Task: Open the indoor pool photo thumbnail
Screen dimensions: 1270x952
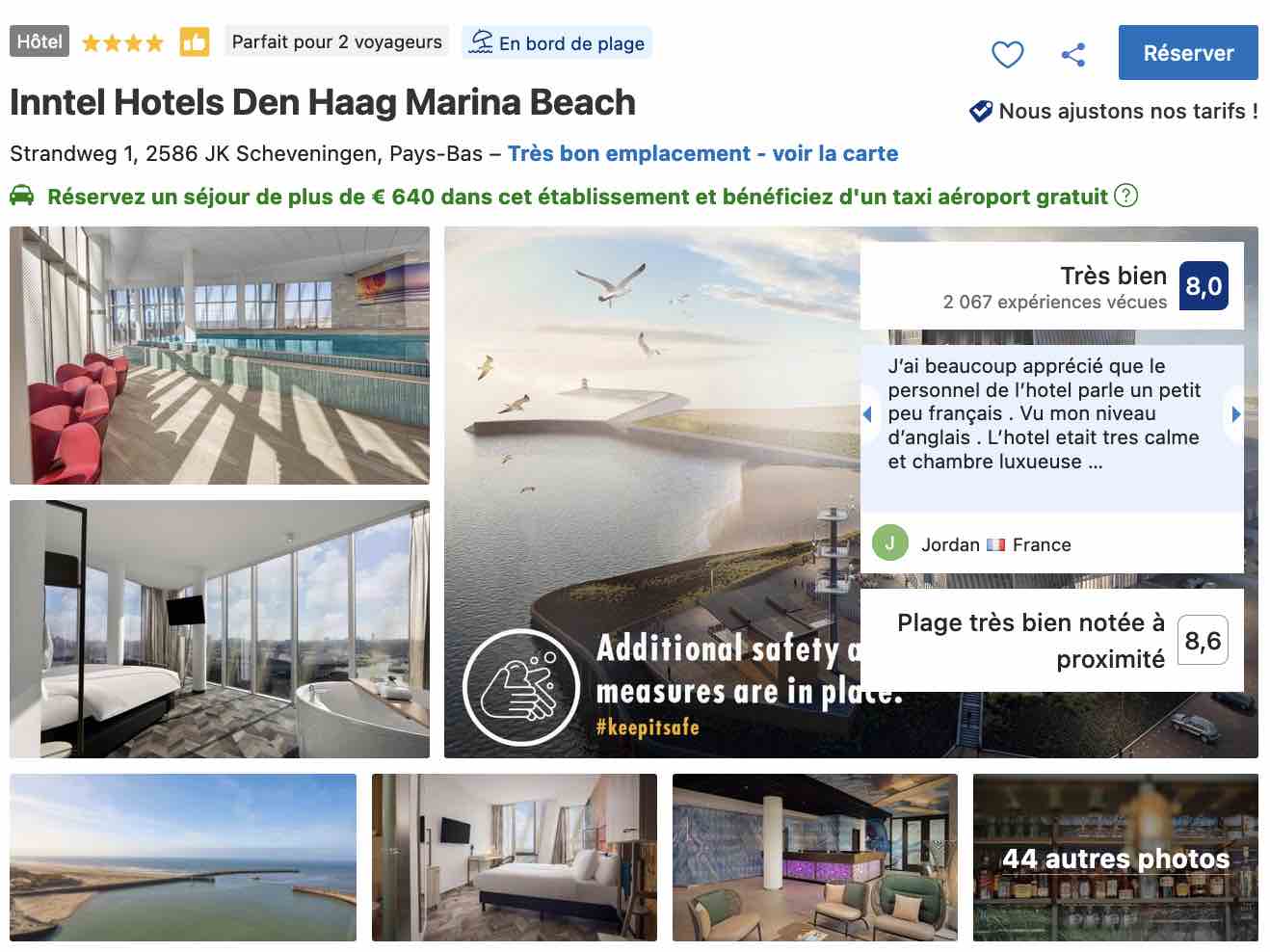Action: pyautogui.click(x=220, y=356)
